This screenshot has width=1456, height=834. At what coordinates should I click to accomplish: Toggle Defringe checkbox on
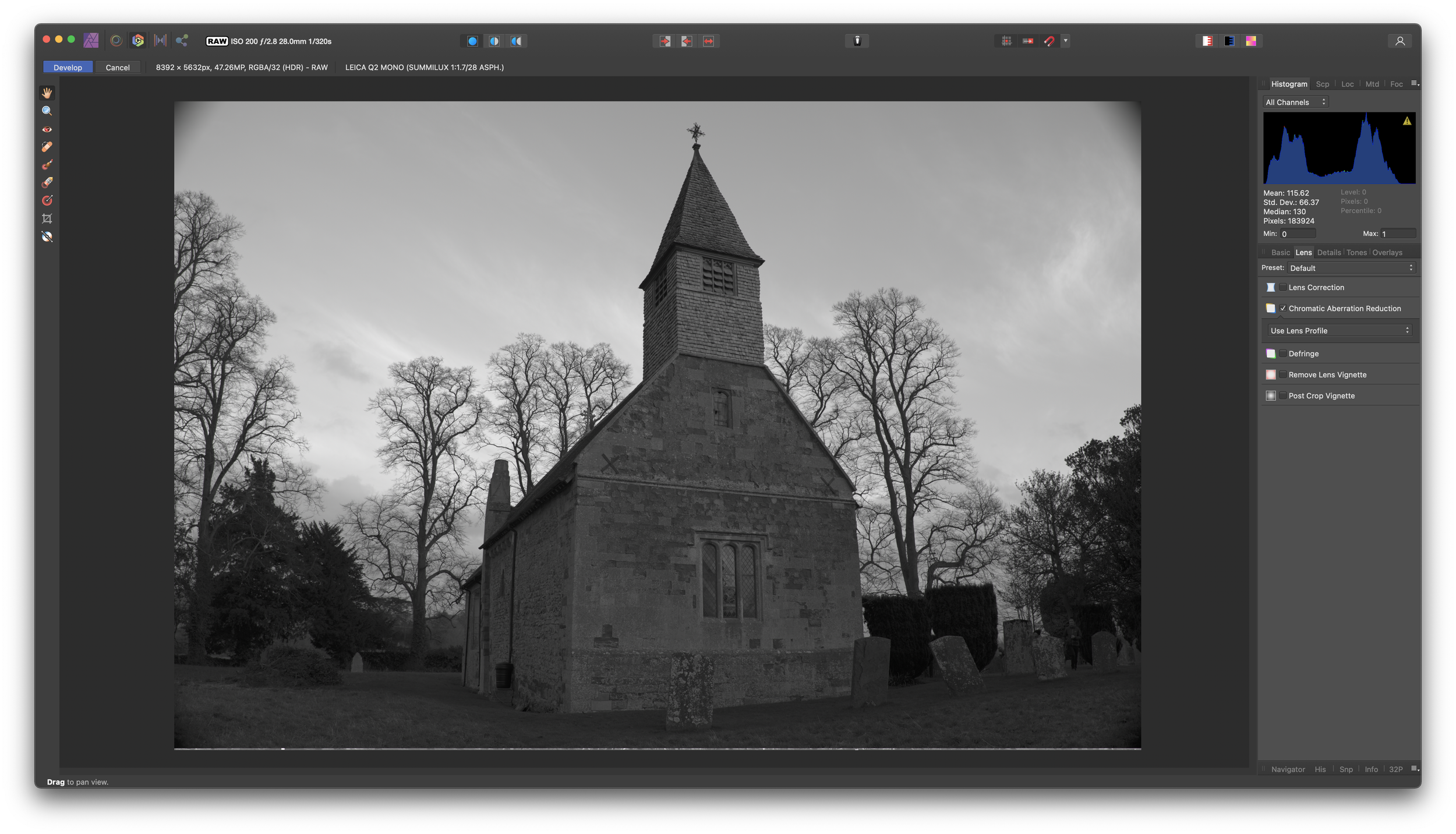point(1282,353)
